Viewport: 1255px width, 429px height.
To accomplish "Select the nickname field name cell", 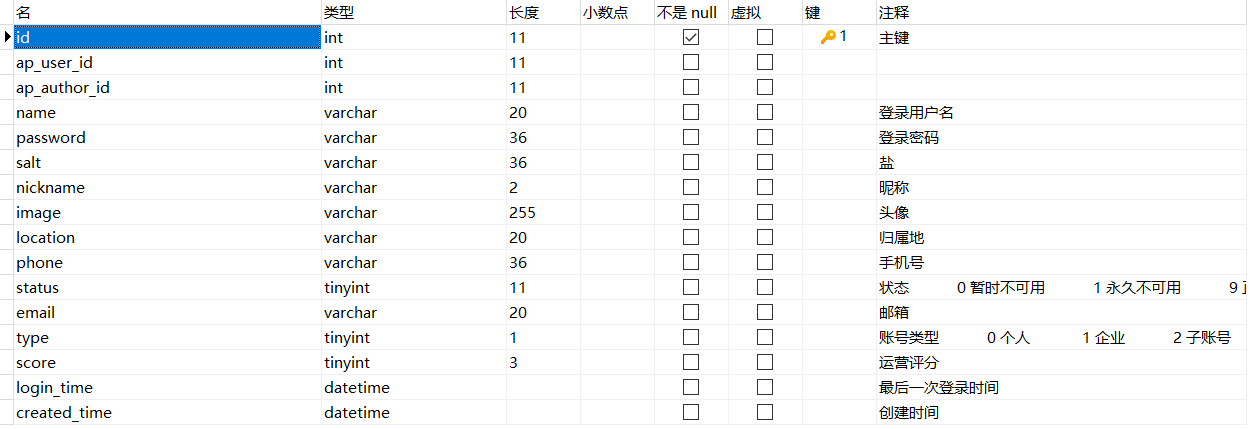I will pos(50,187).
